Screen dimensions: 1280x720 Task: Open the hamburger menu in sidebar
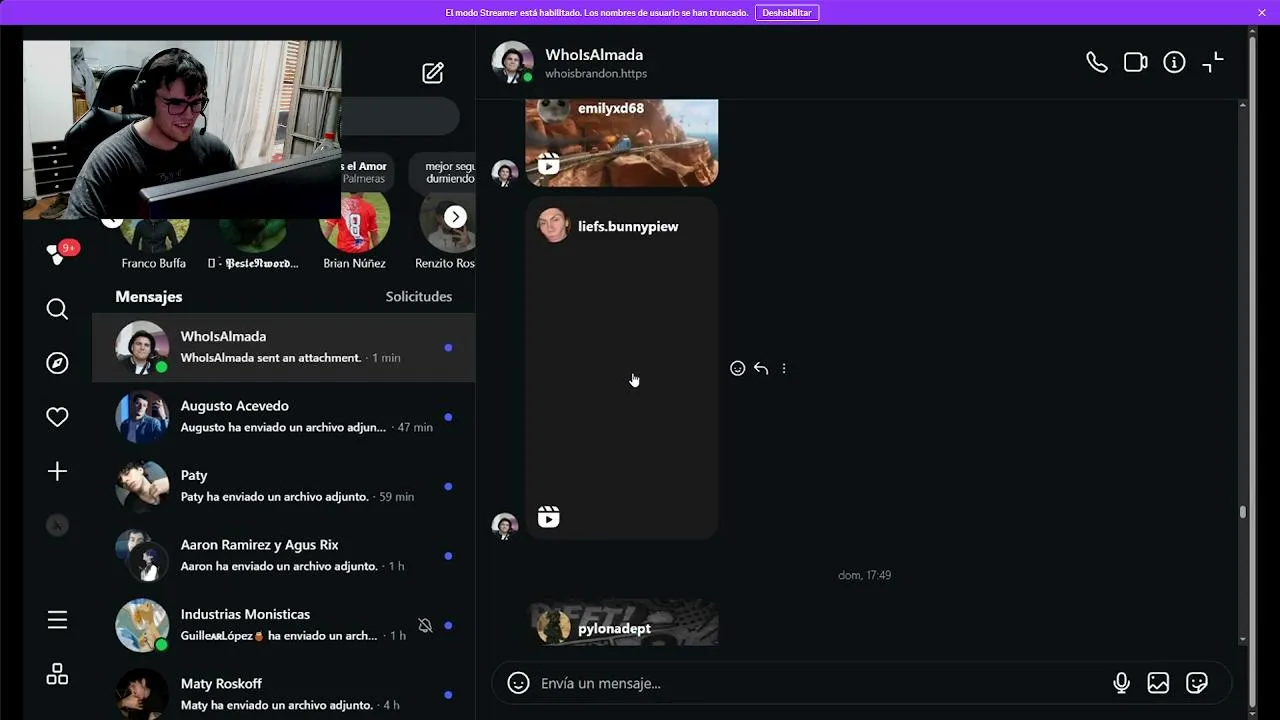pos(57,620)
